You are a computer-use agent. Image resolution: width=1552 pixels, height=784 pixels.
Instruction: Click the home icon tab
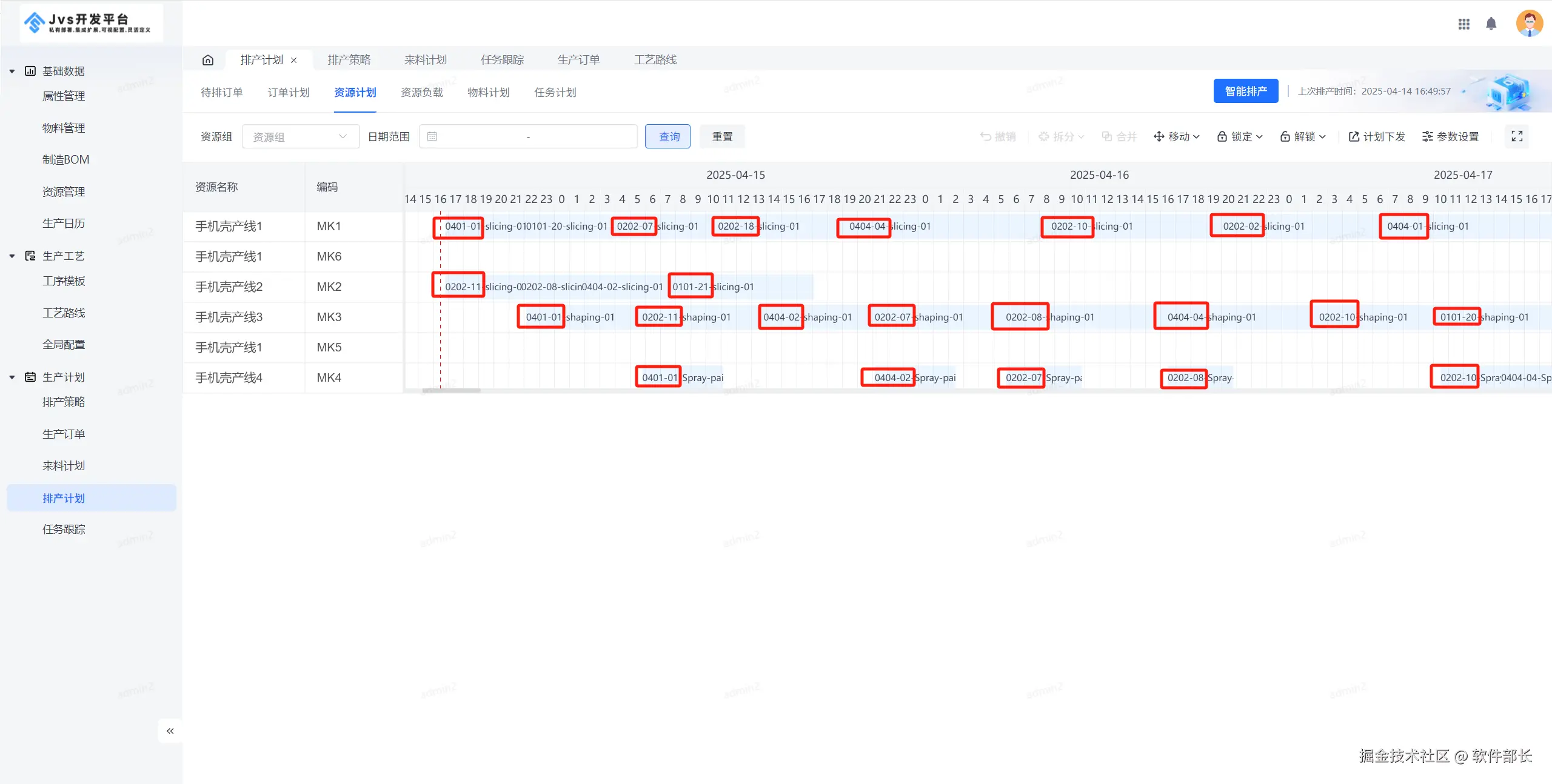click(208, 60)
